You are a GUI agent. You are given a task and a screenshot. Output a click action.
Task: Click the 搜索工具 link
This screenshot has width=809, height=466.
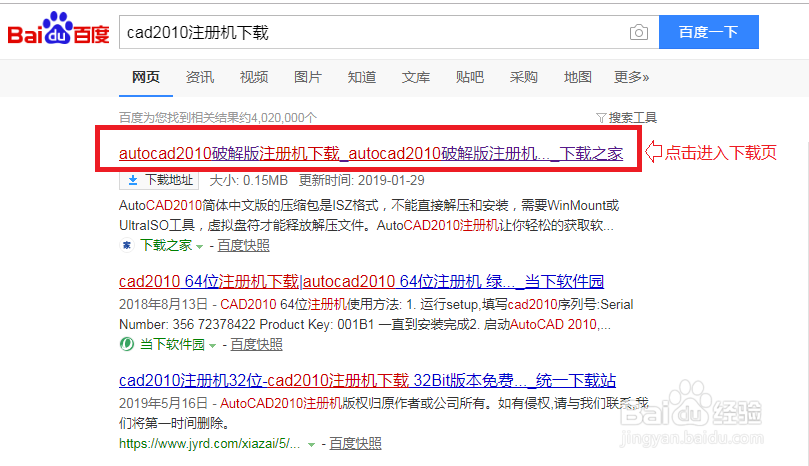pyautogui.click(x=633, y=118)
